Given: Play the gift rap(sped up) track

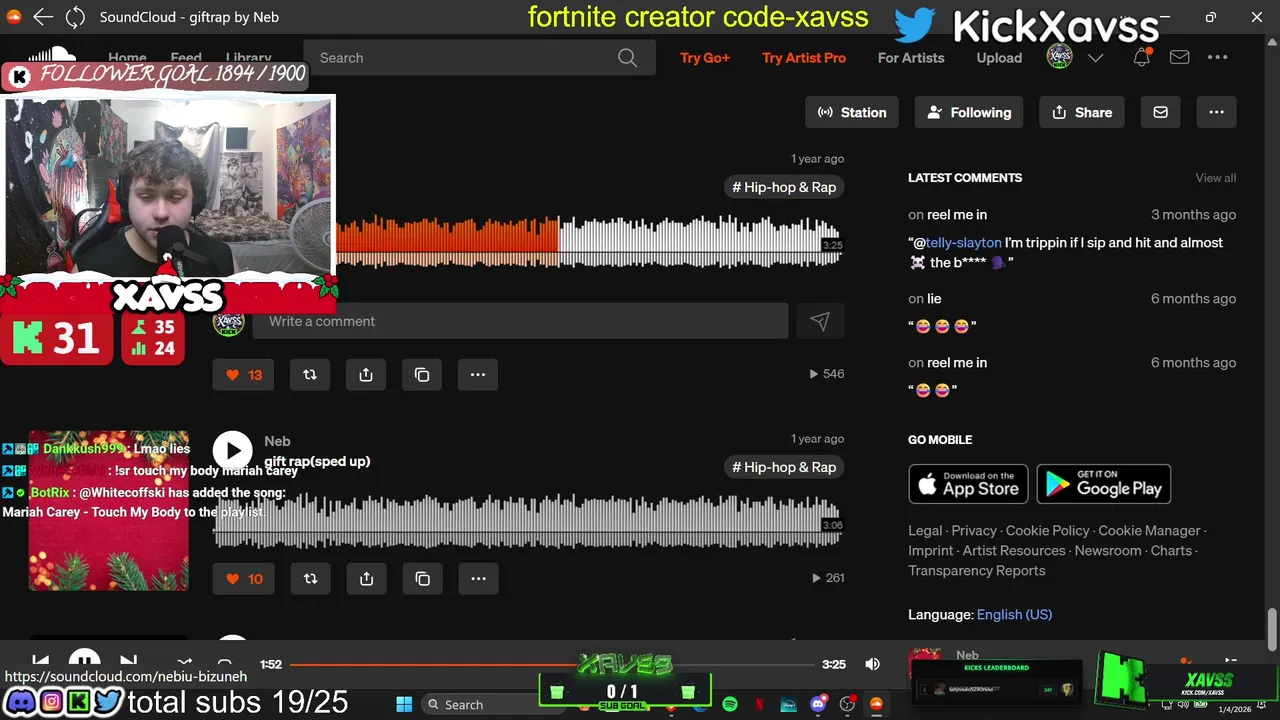Looking at the screenshot, I should pyautogui.click(x=232, y=451).
